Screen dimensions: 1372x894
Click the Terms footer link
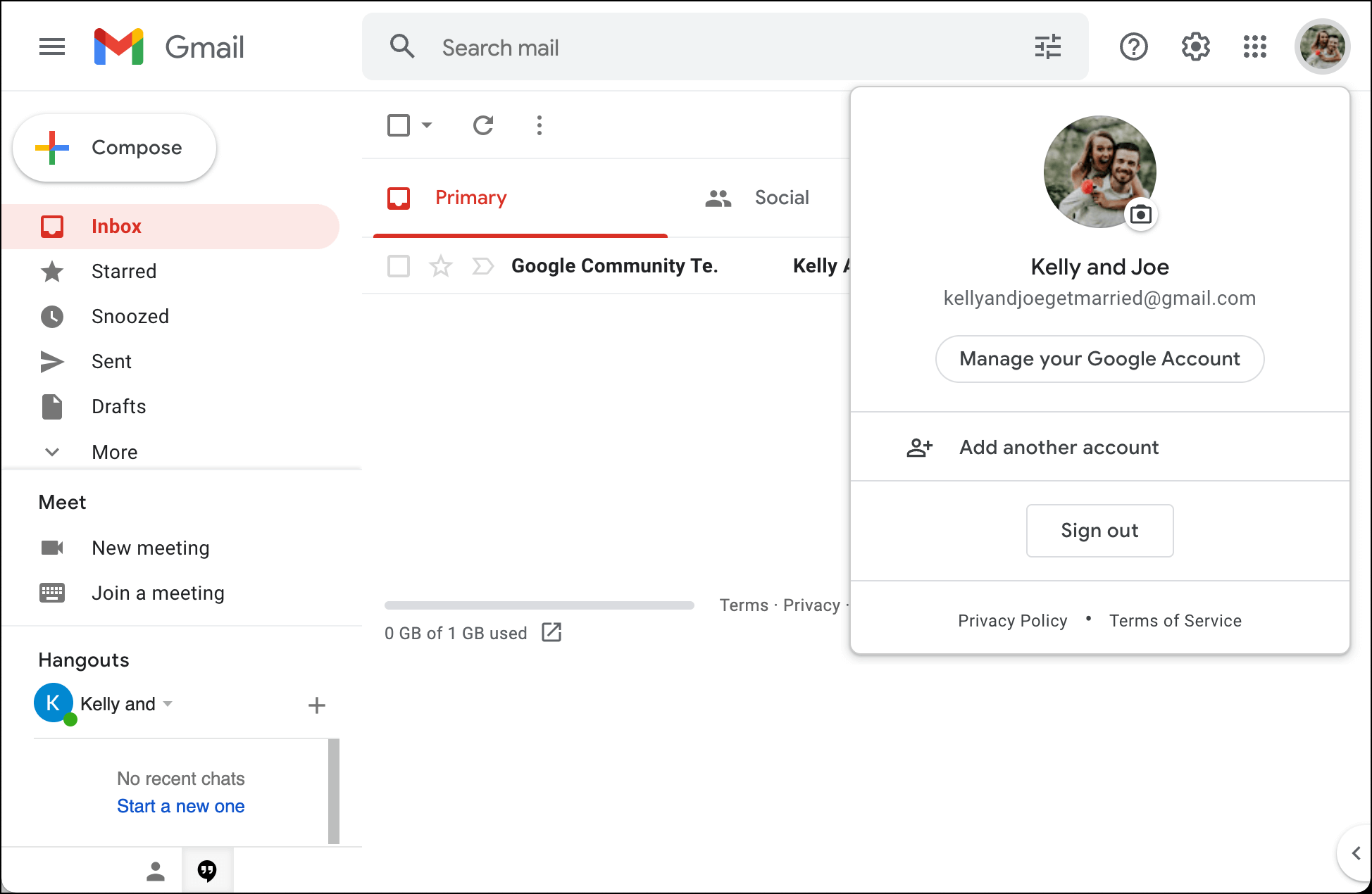[744, 605]
